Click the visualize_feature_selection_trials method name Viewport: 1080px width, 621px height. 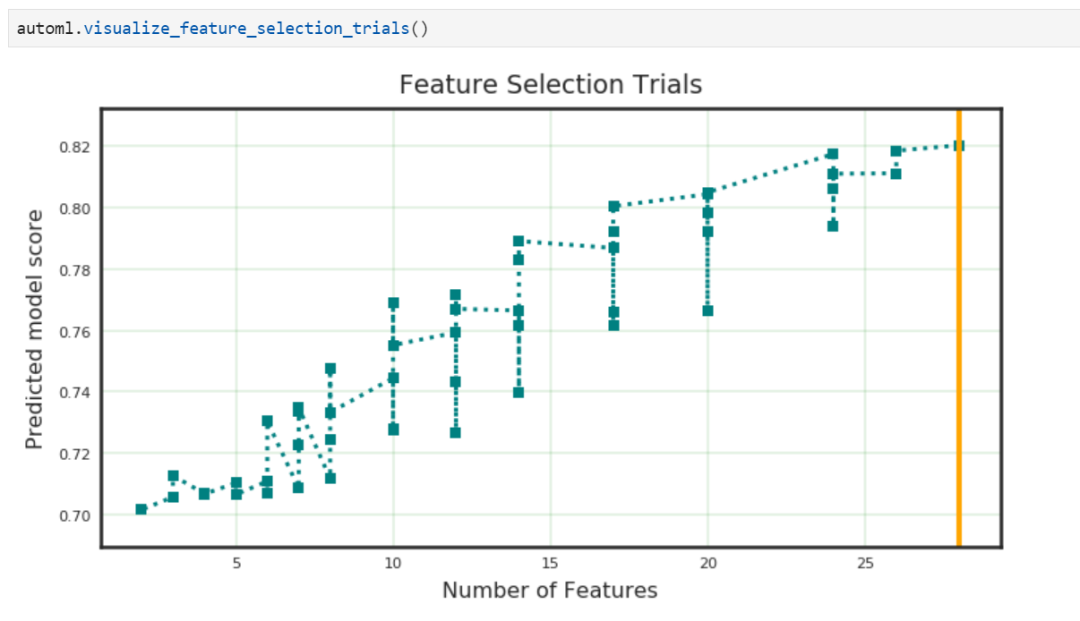(x=246, y=28)
